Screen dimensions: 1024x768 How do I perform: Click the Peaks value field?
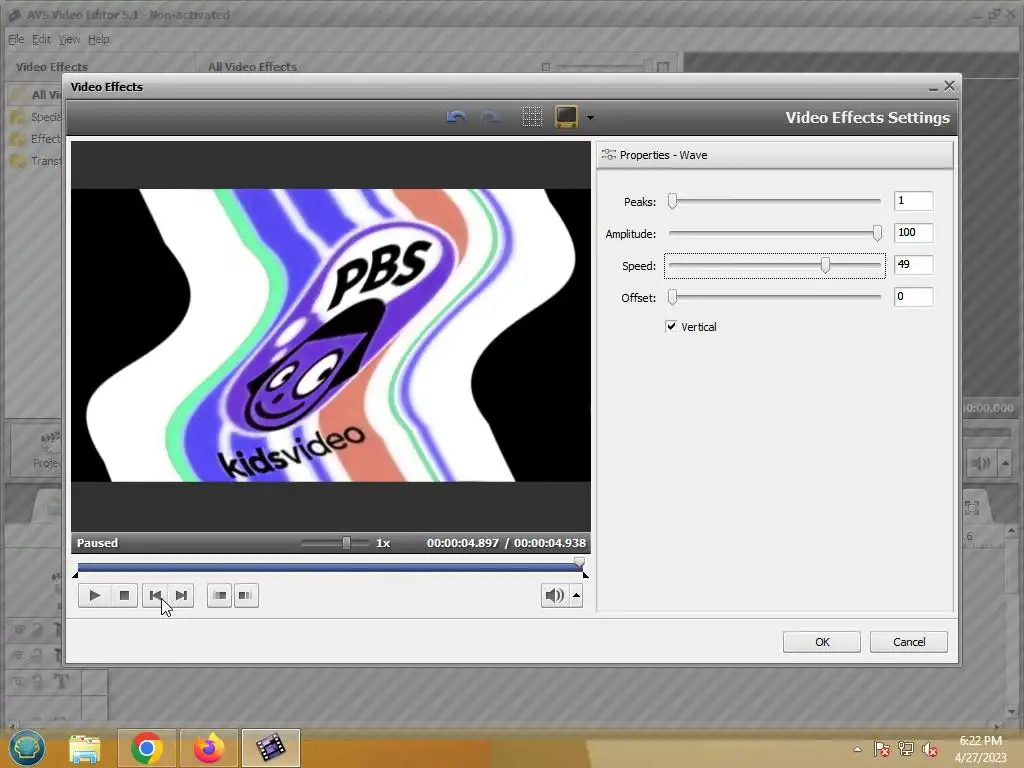(914, 200)
